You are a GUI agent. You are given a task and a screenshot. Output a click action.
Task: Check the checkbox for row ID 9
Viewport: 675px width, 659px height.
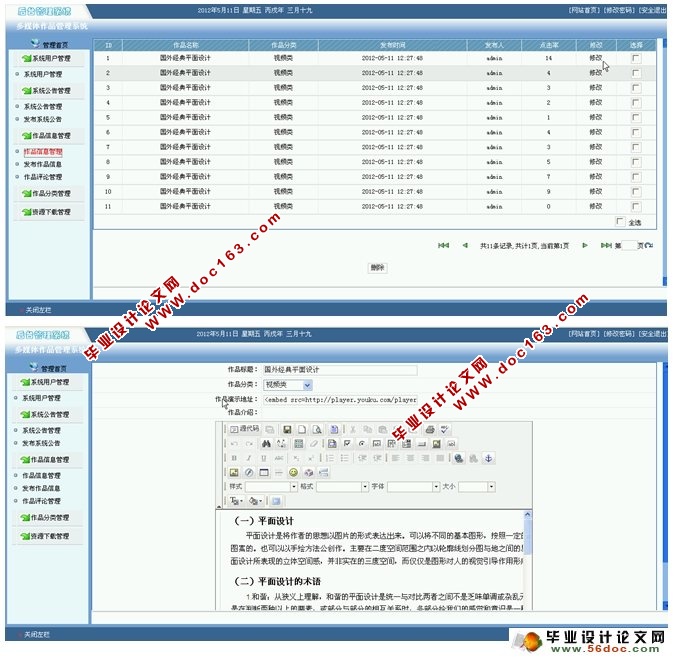(x=635, y=177)
